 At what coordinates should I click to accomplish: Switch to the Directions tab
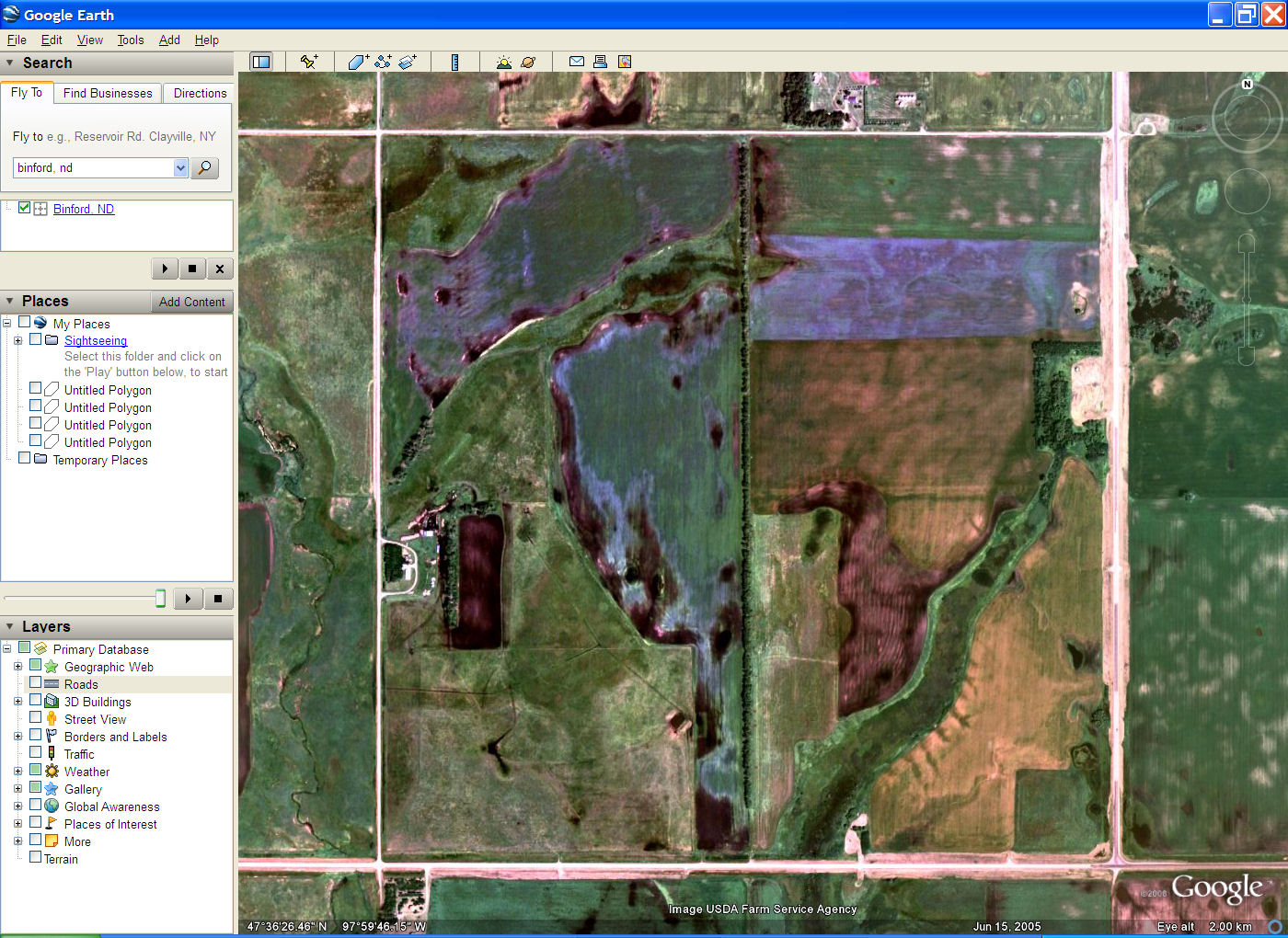click(200, 93)
